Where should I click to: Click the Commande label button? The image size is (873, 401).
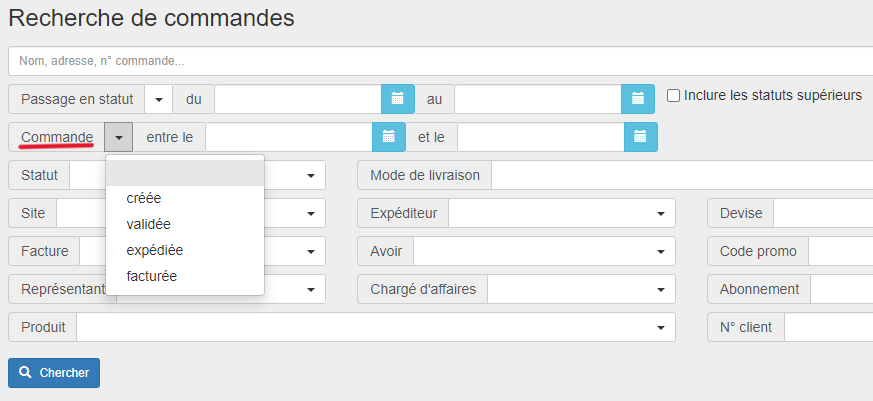(x=57, y=137)
